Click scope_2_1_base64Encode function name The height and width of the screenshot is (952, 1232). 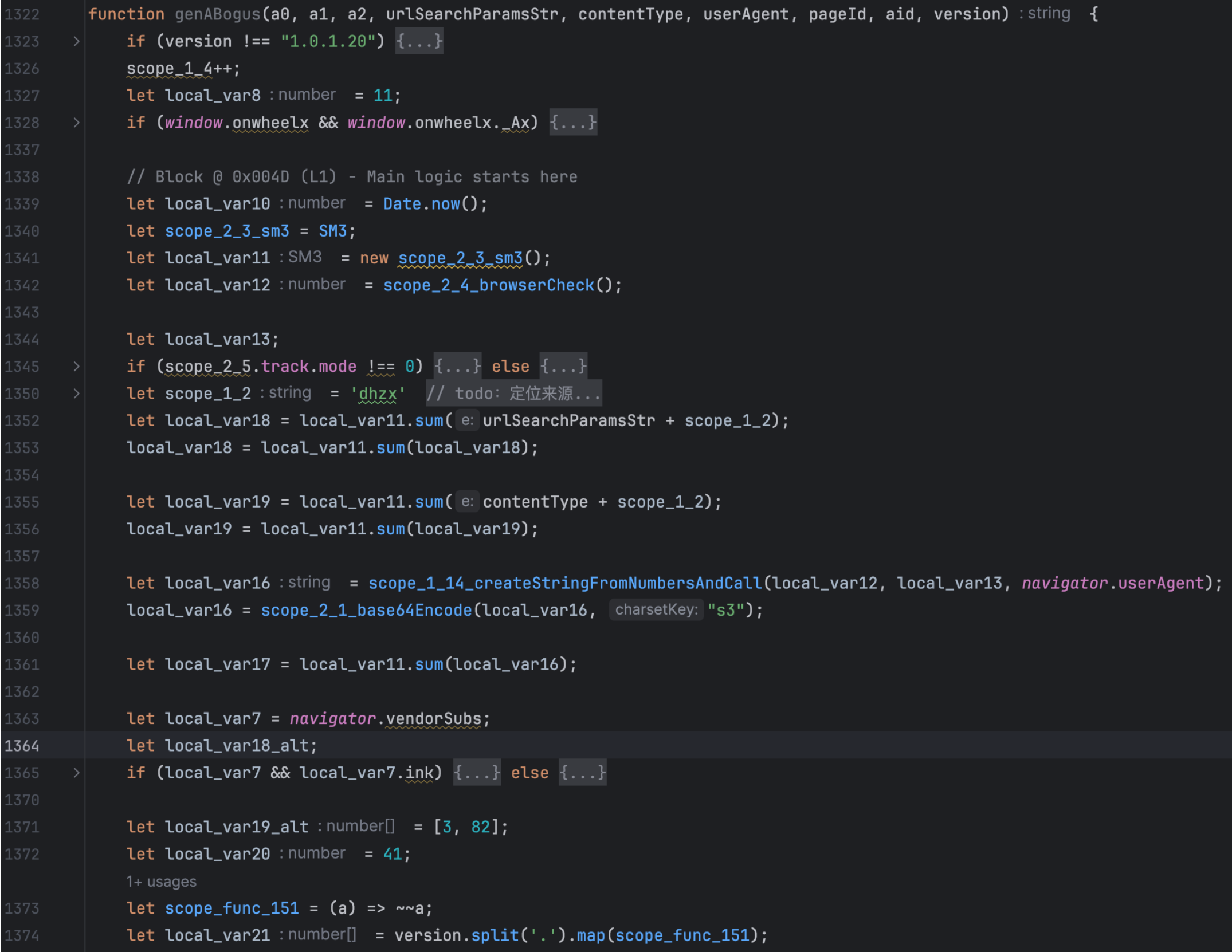pyautogui.click(x=366, y=610)
